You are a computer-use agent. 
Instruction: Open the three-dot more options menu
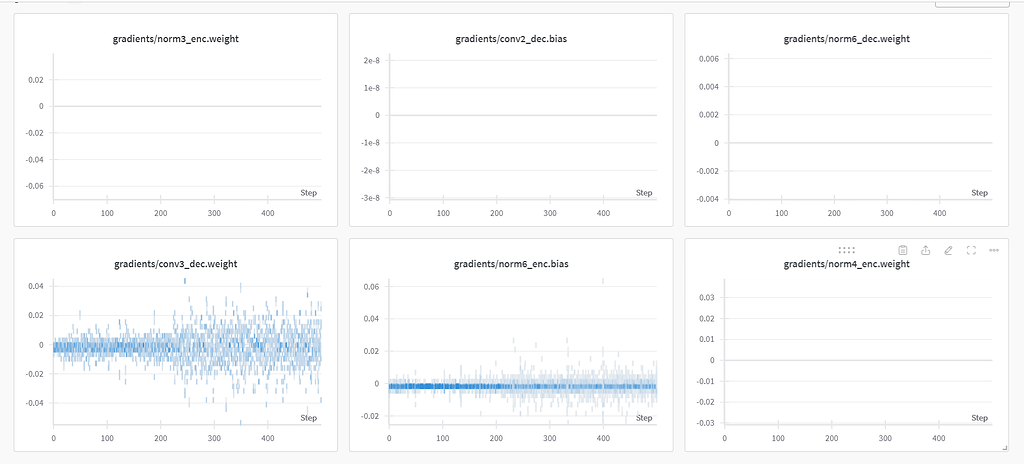click(x=993, y=250)
